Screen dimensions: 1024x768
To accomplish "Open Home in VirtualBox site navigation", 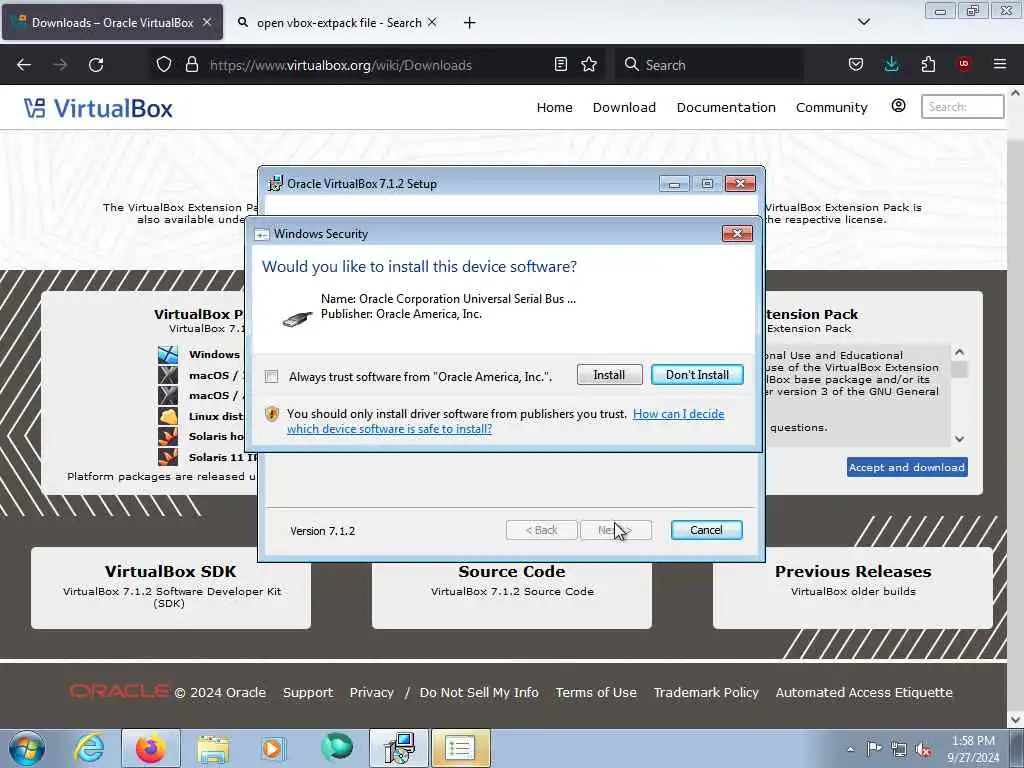I will [554, 107].
